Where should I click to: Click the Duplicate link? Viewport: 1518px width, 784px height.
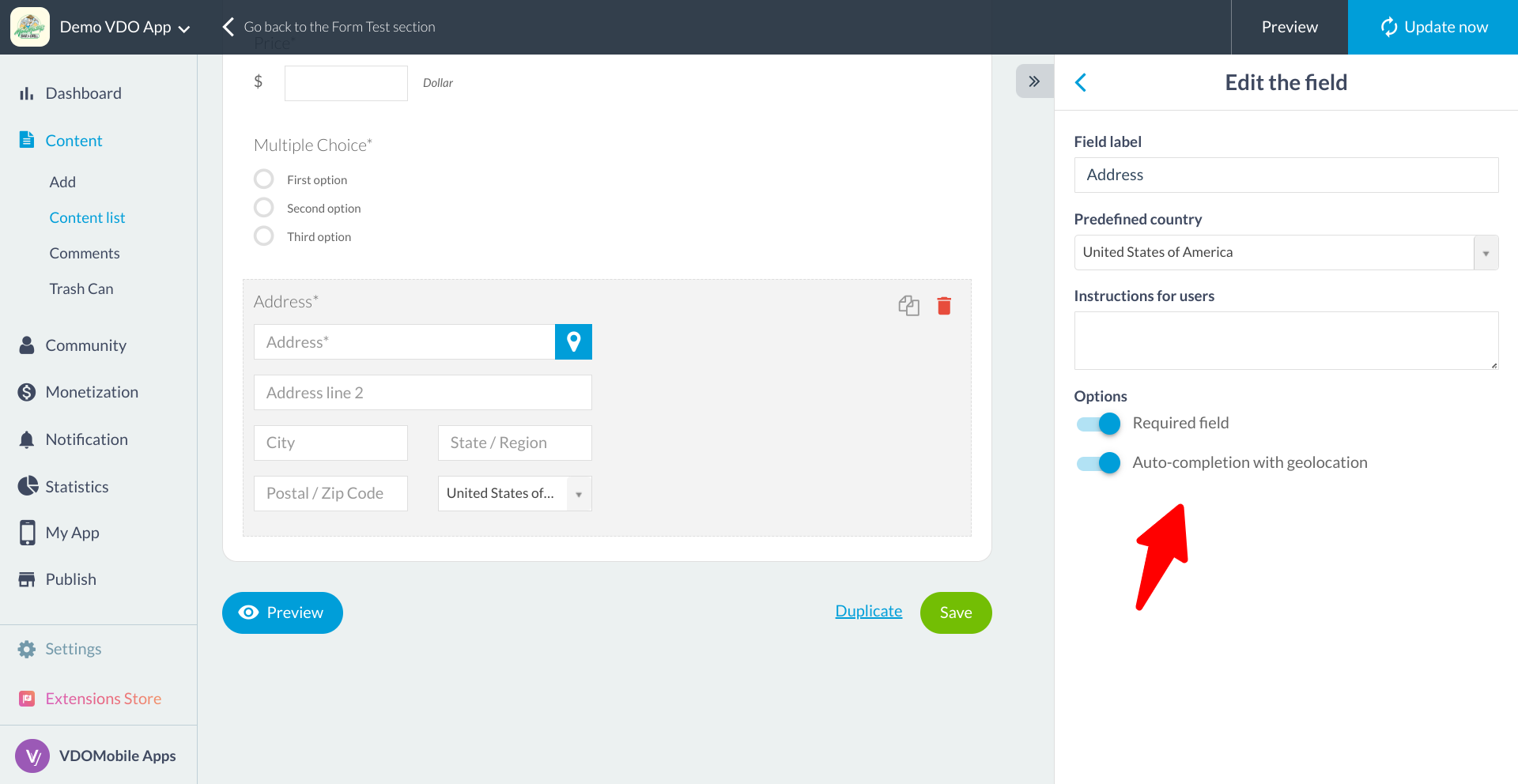pos(868,611)
